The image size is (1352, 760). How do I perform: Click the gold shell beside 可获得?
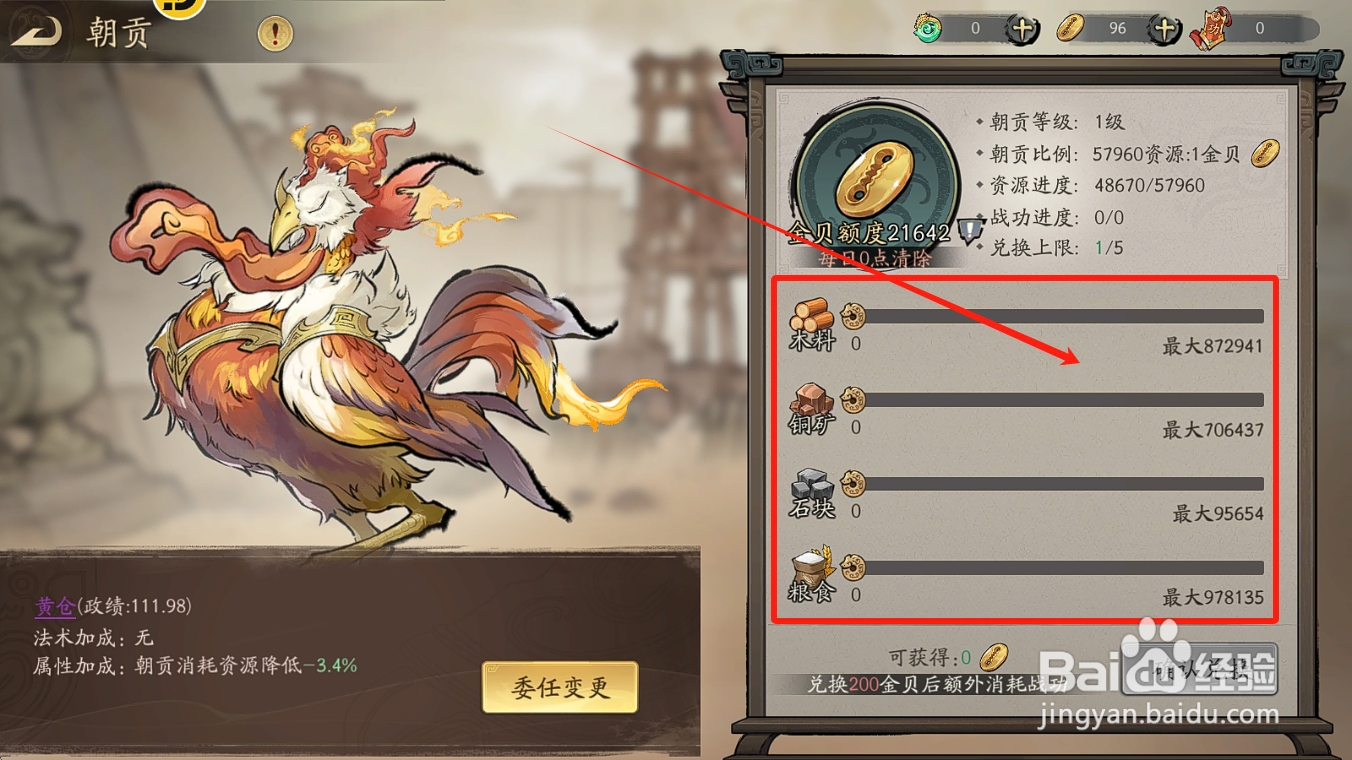coord(993,657)
